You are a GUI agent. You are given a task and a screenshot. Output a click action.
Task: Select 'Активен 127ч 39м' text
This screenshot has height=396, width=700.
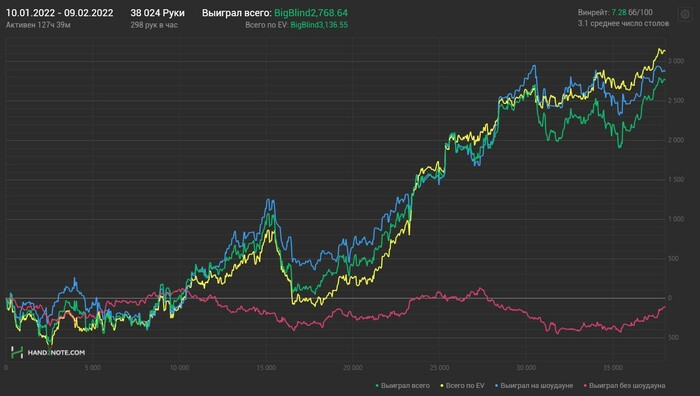38,25
